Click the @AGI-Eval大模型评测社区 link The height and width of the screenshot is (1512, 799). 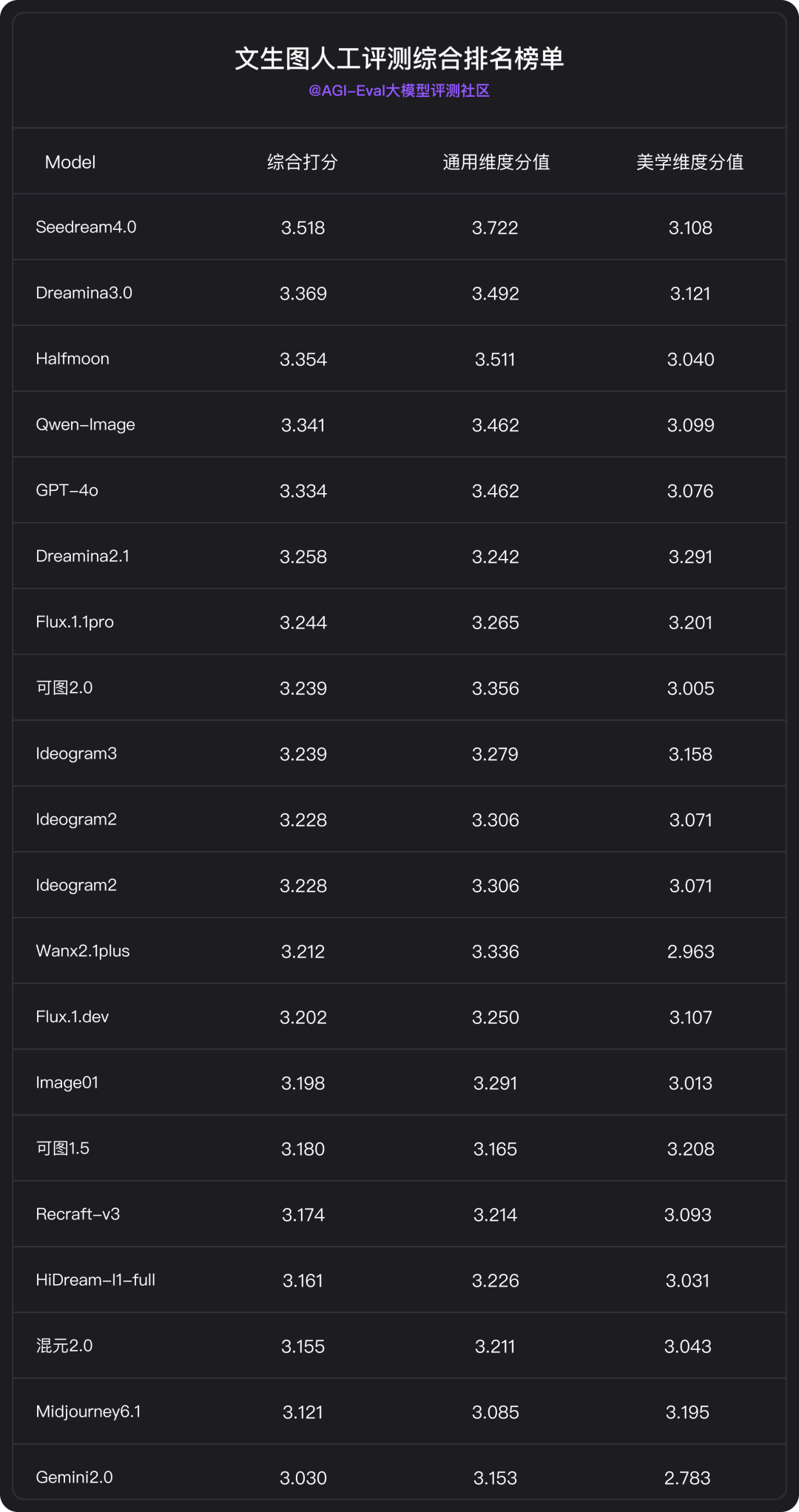(399, 91)
